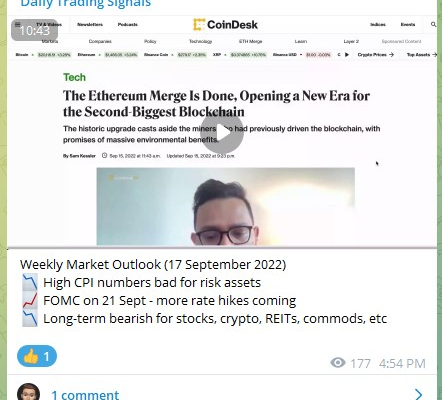Open Daily Trading Signals channel title
This screenshot has width=442, height=400.
[86, 4]
